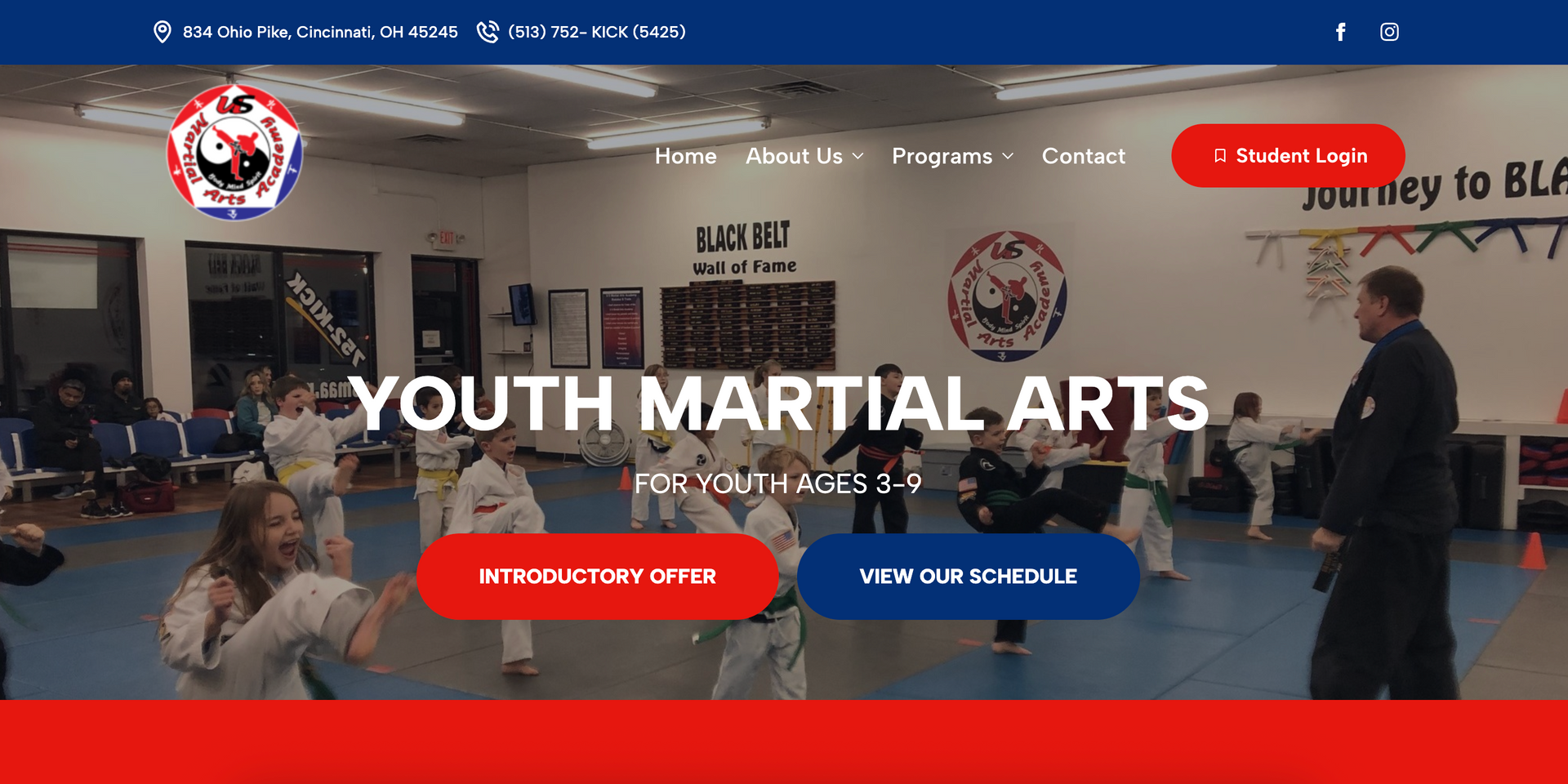Open the Contact menu item
Screen dimensions: 1568x784
point(1084,156)
